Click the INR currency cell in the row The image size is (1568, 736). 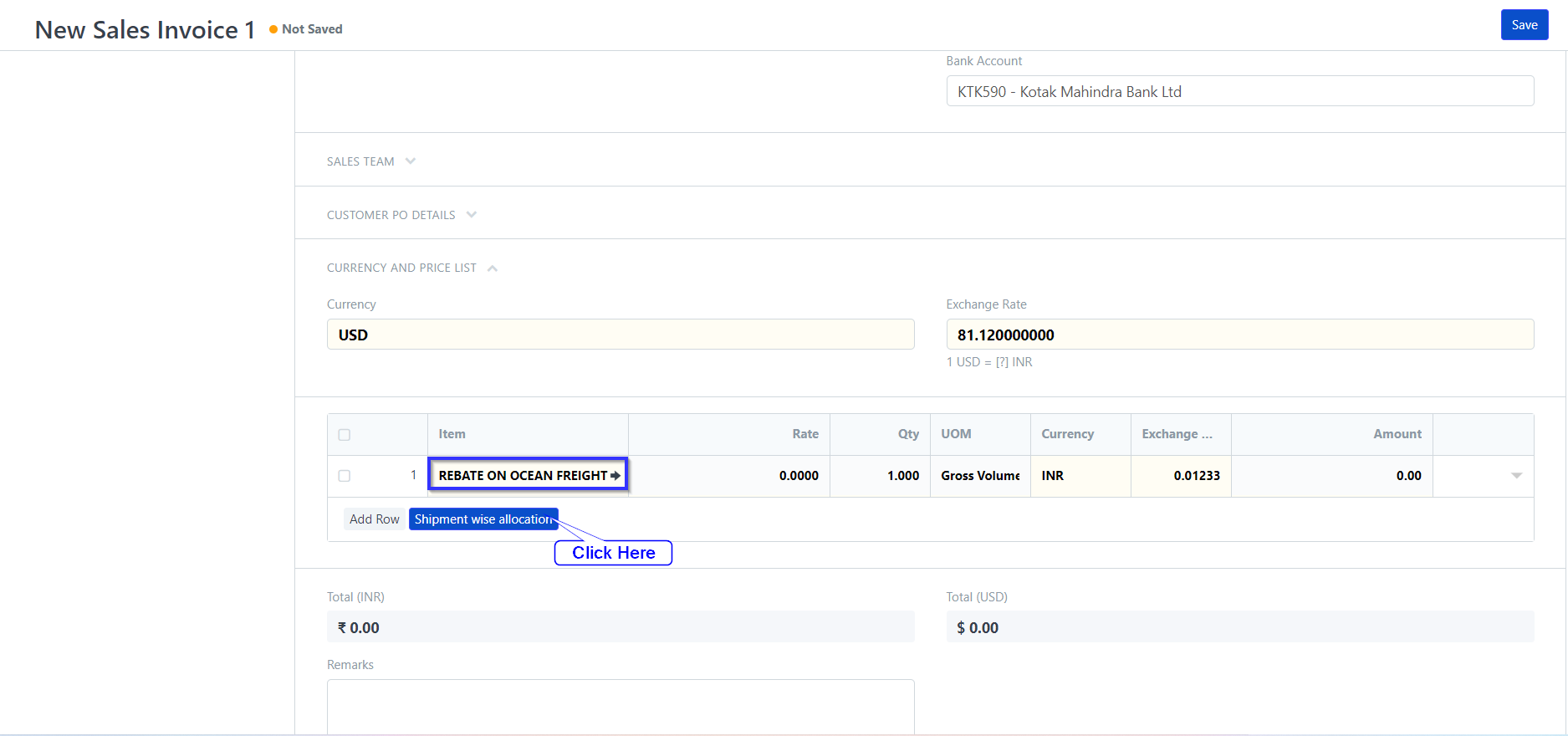[x=1080, y=476]
